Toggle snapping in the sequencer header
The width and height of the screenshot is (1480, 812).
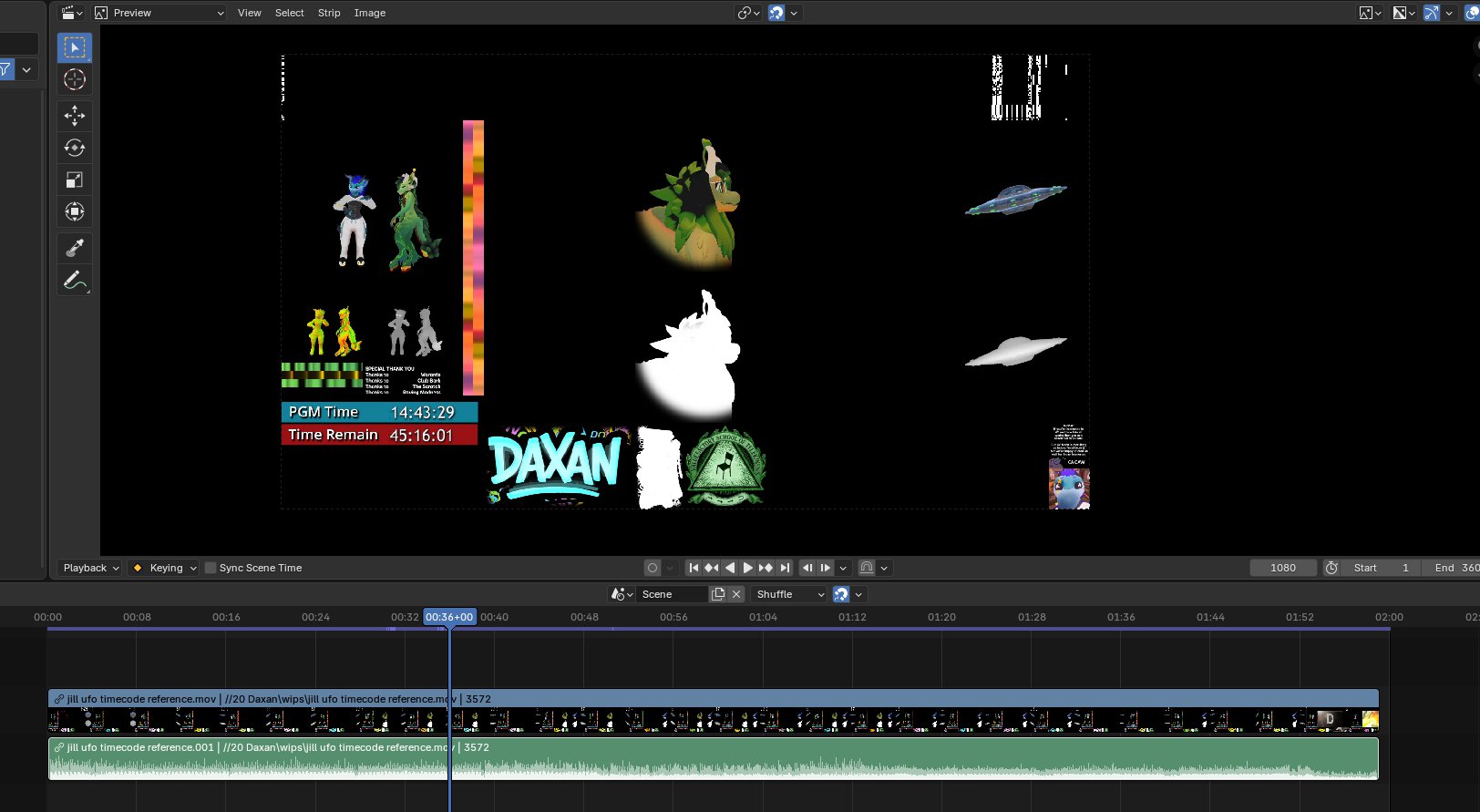[841, 594]
